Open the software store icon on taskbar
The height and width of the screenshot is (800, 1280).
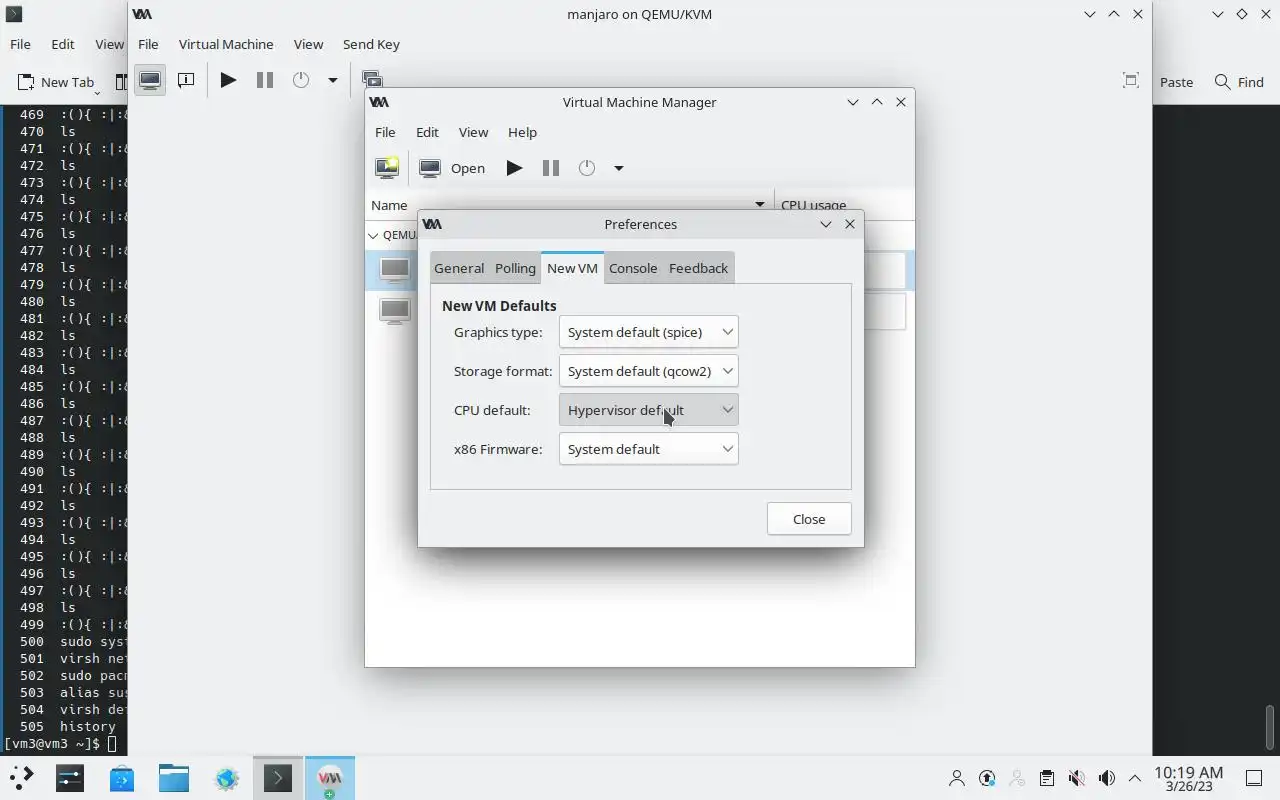[122, 778]
